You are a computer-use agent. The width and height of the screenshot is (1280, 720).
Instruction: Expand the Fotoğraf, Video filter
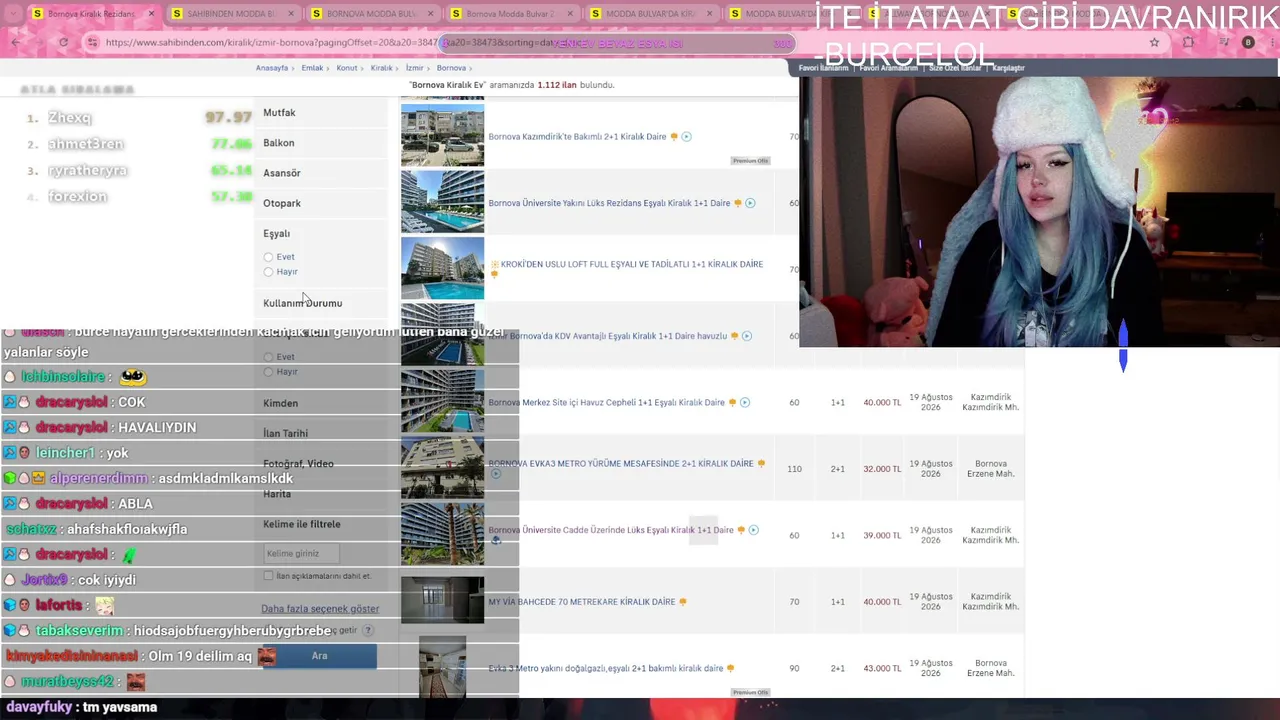click(x=298, y=464)
